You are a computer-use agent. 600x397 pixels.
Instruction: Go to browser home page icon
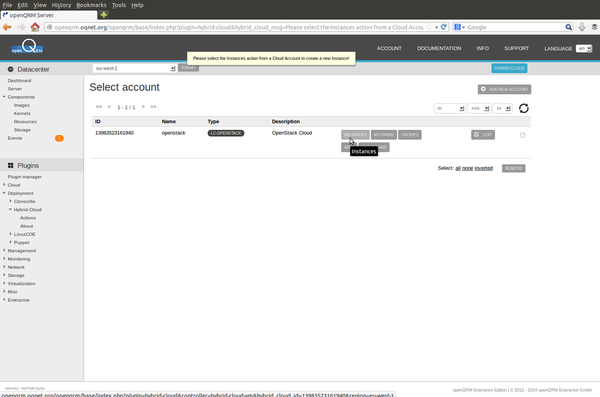coord(35,27)
